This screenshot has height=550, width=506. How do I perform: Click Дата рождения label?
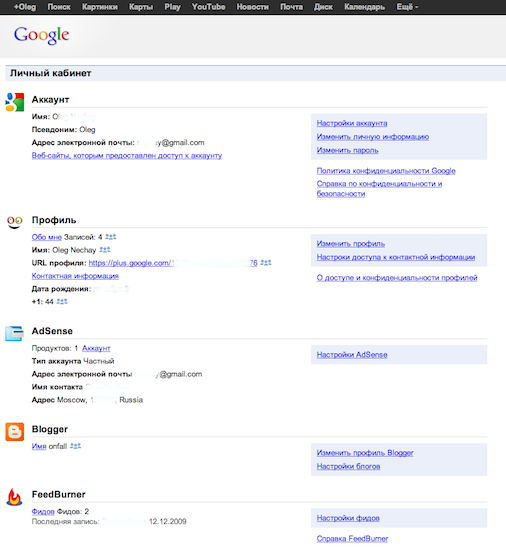click(x=61, y=289)
